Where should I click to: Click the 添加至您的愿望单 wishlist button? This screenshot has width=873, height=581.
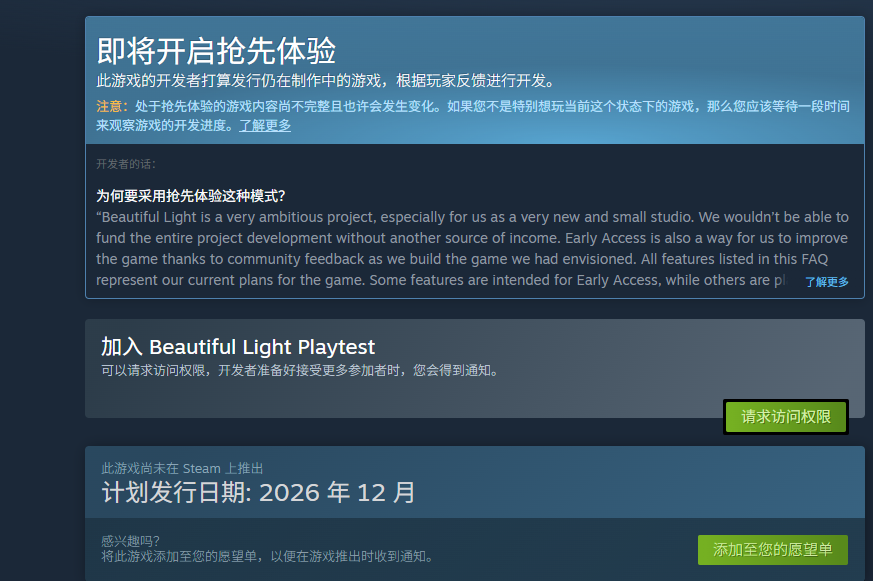[x=772, y=550]
